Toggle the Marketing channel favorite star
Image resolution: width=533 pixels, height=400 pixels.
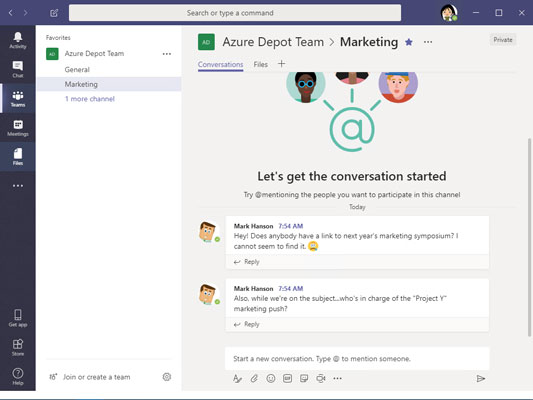[409, 42]
